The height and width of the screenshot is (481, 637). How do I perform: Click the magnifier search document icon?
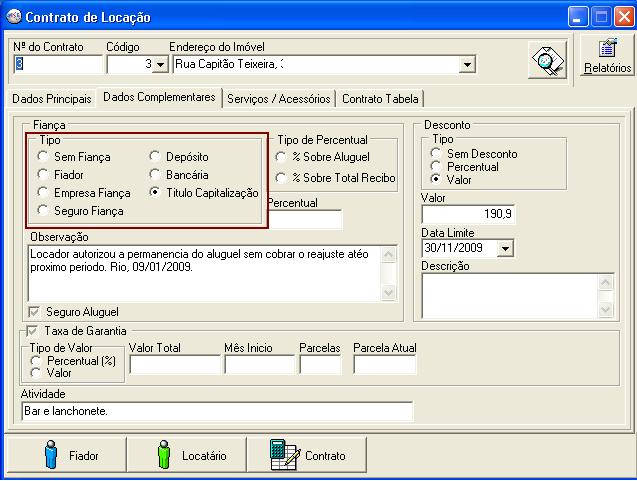pos(547,60)
